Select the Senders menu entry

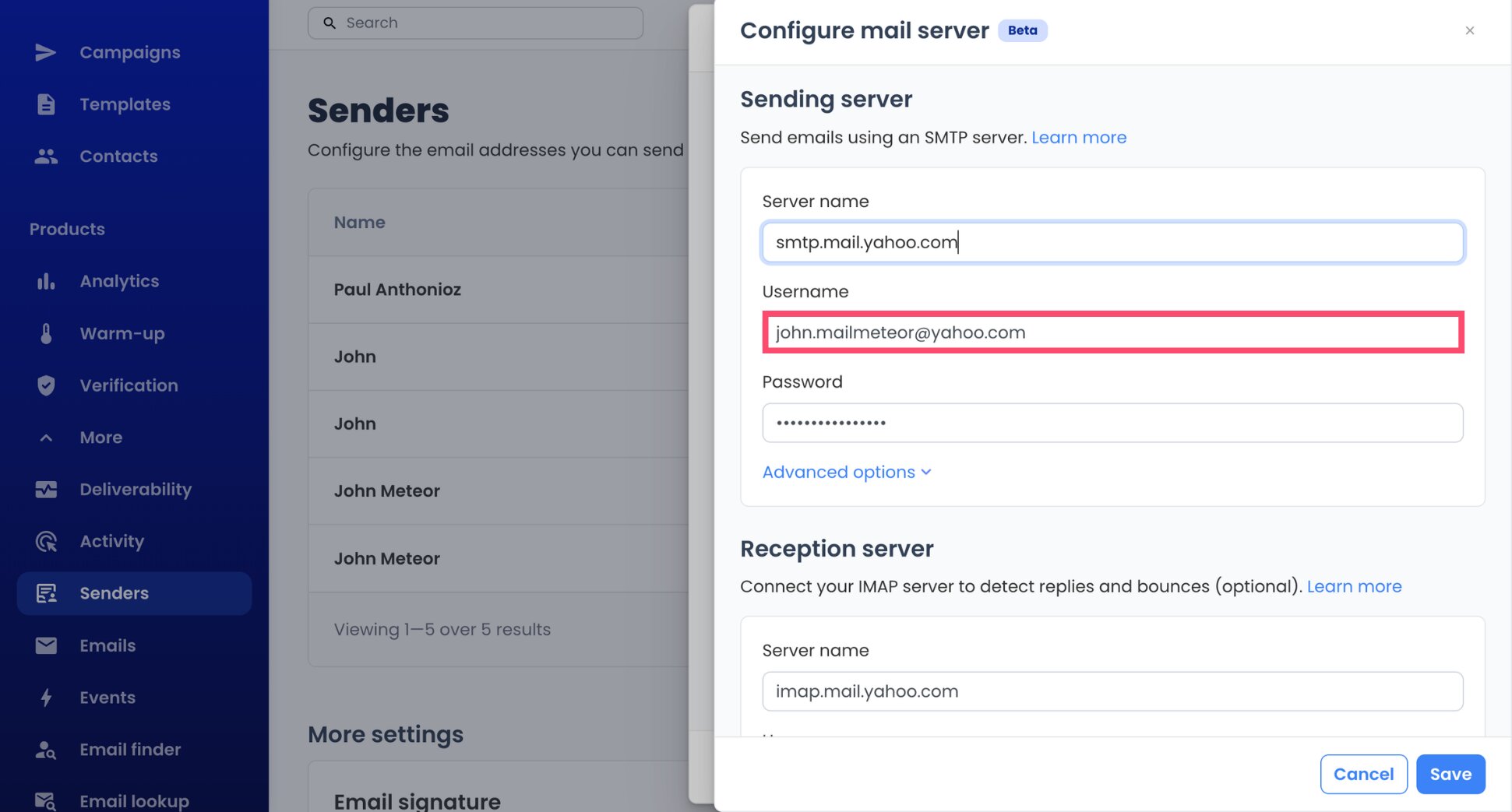pyautogui.click(x=134, y=593)
